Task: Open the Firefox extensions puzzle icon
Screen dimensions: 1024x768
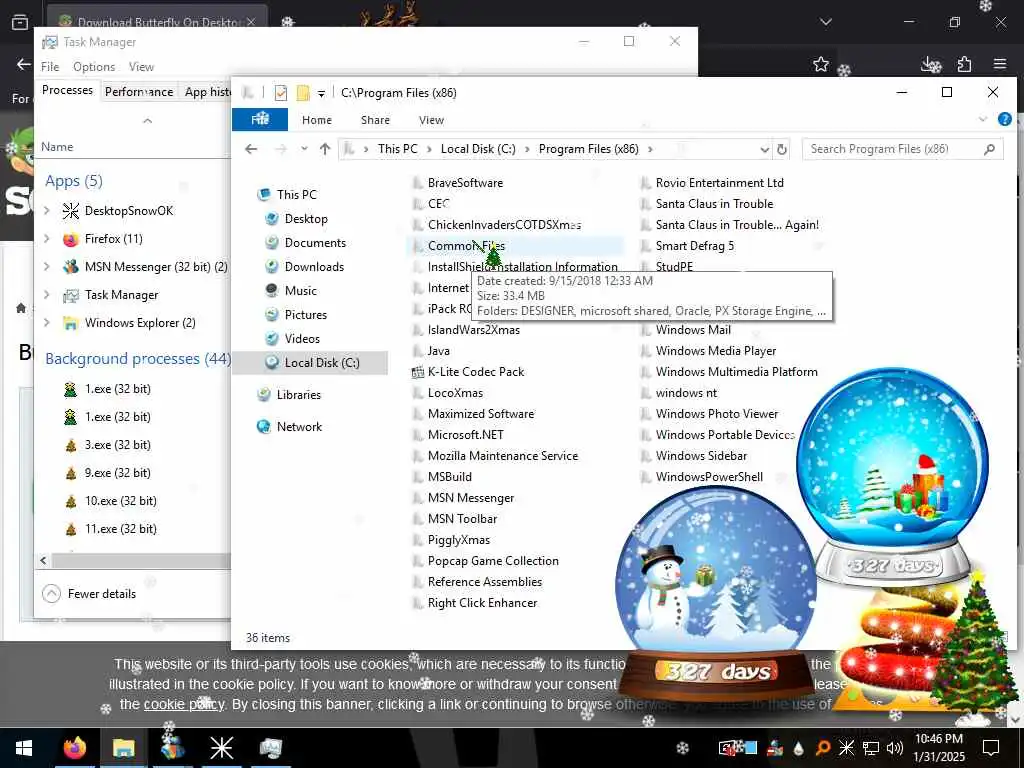Action: pyautogui.click(x=965, y=64)
